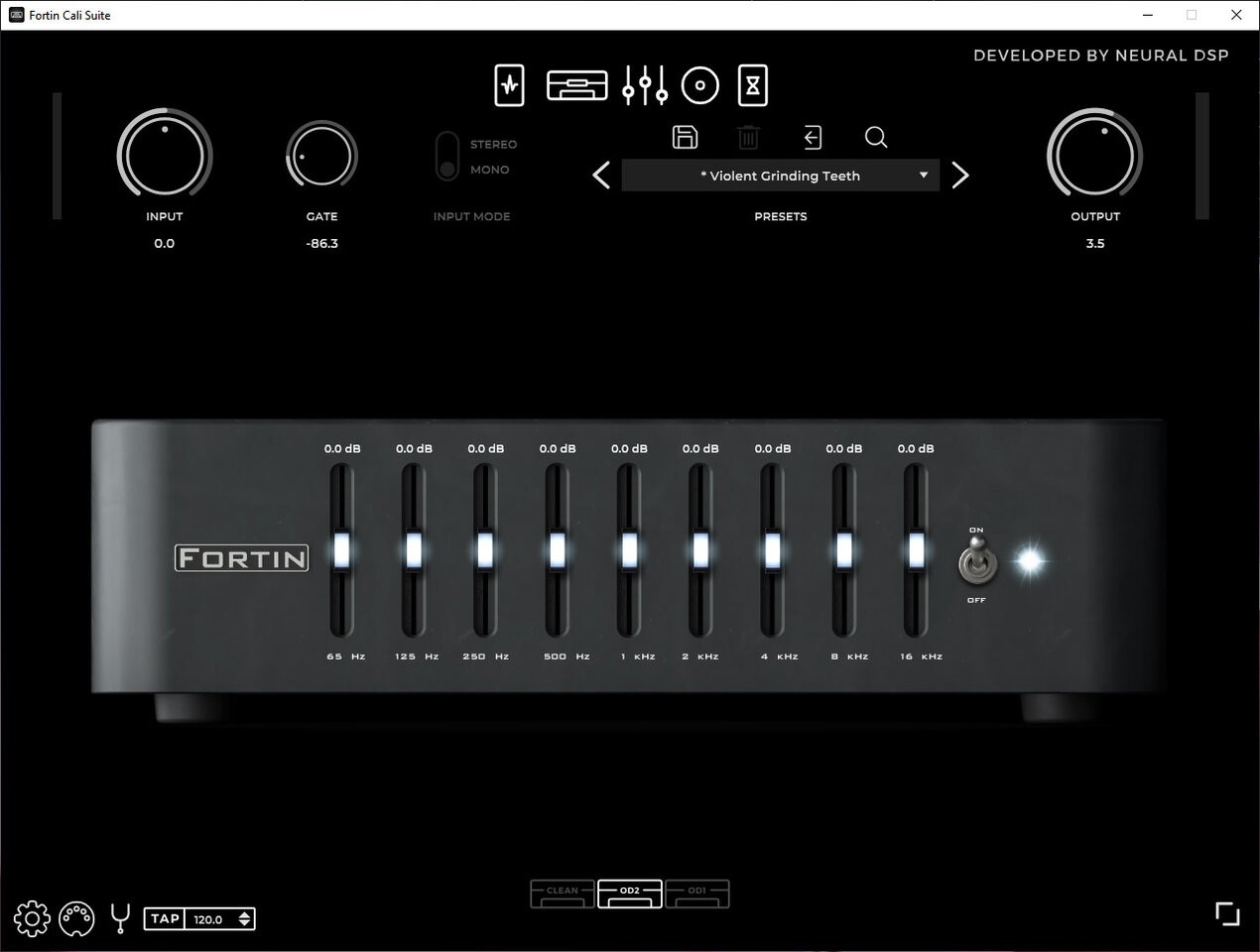The width and height of the screenshot is (1260, 952).
Task: Click the 250 Hz EQ slider
Action: pyautogui.click(x=485, y=550)
